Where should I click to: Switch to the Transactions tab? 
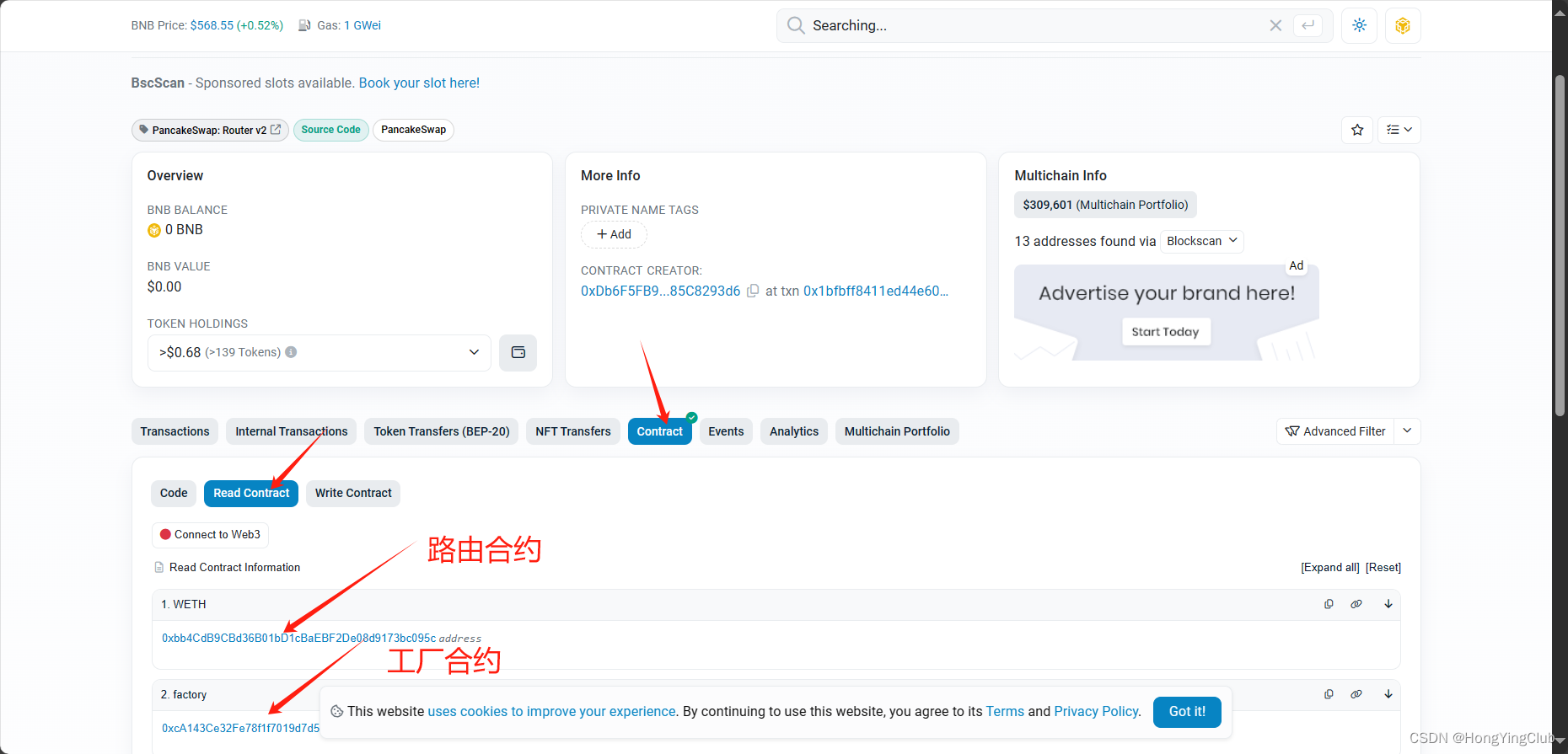point(175,431)
